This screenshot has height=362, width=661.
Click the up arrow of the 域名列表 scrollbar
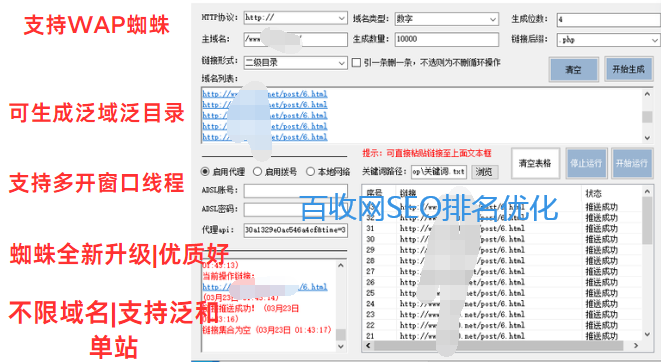(x=647, y=94)
